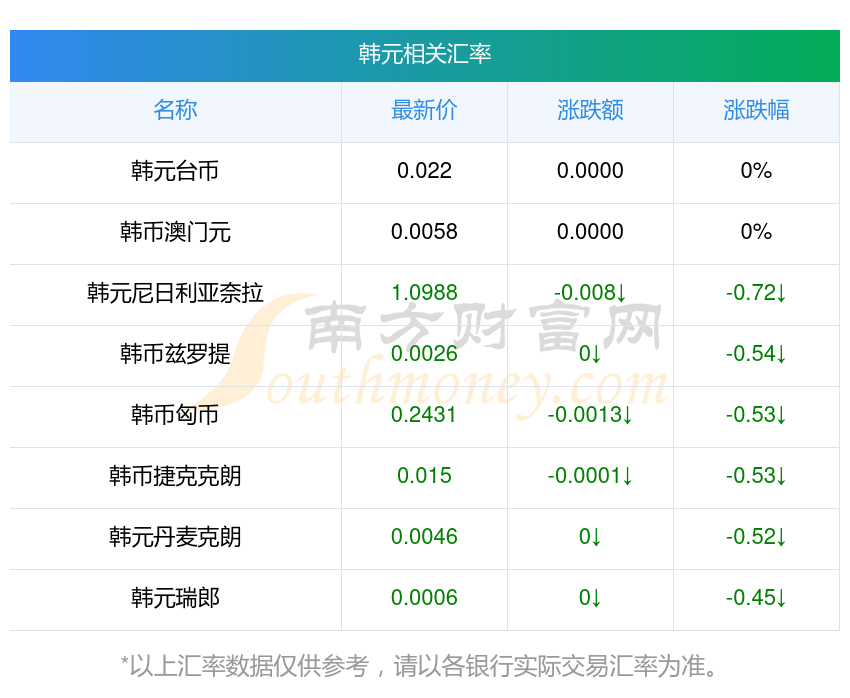Click the 韩币澳门元 row name
Image resolution: width=850 pixels, height=698 pixels.
[175, 232]
